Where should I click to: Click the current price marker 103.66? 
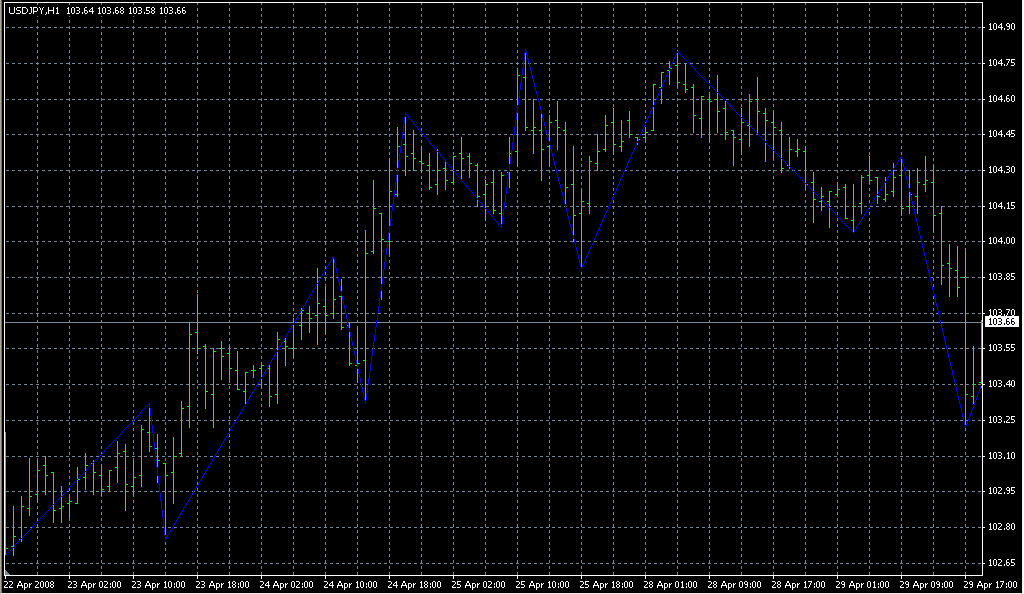click(1001, 322)
